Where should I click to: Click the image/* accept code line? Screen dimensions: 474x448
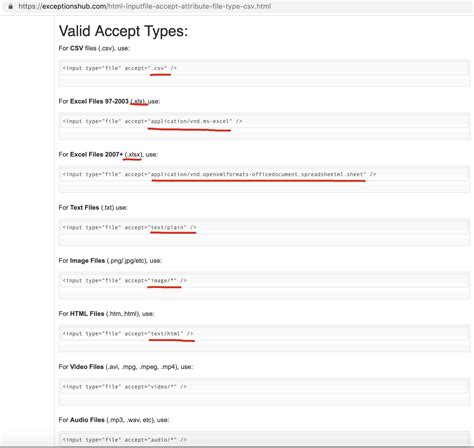124,281
